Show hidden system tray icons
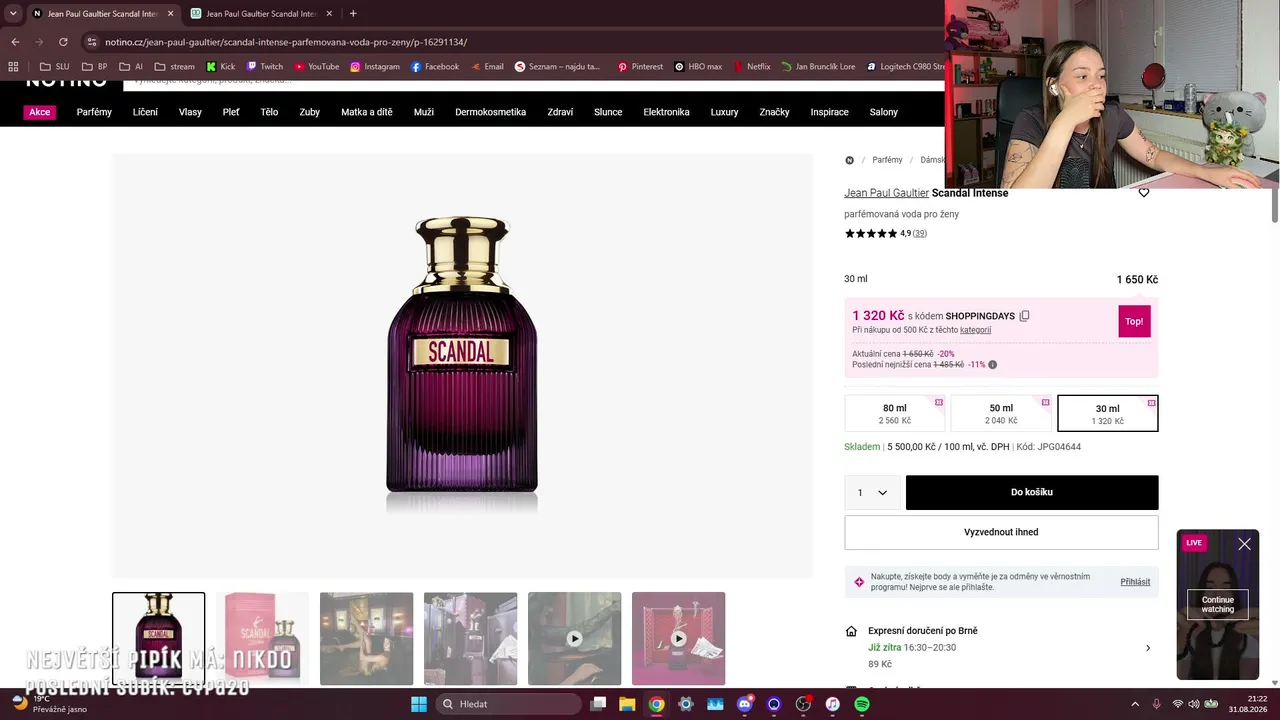 pyautogui.click(x=1134, y=704)
